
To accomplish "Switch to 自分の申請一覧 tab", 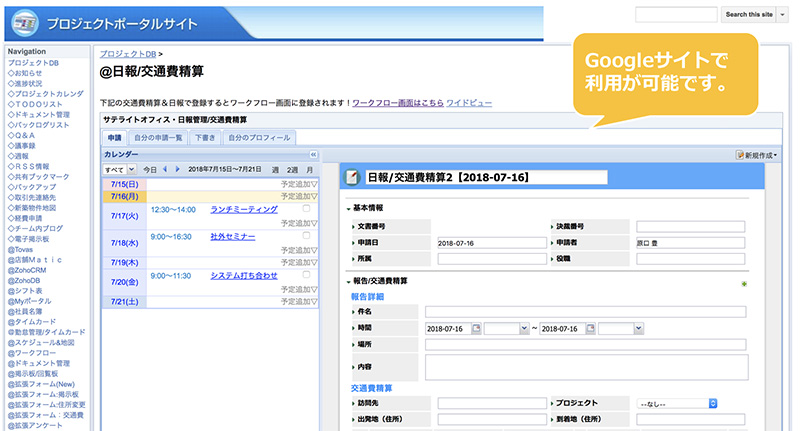I will (158, 138).
